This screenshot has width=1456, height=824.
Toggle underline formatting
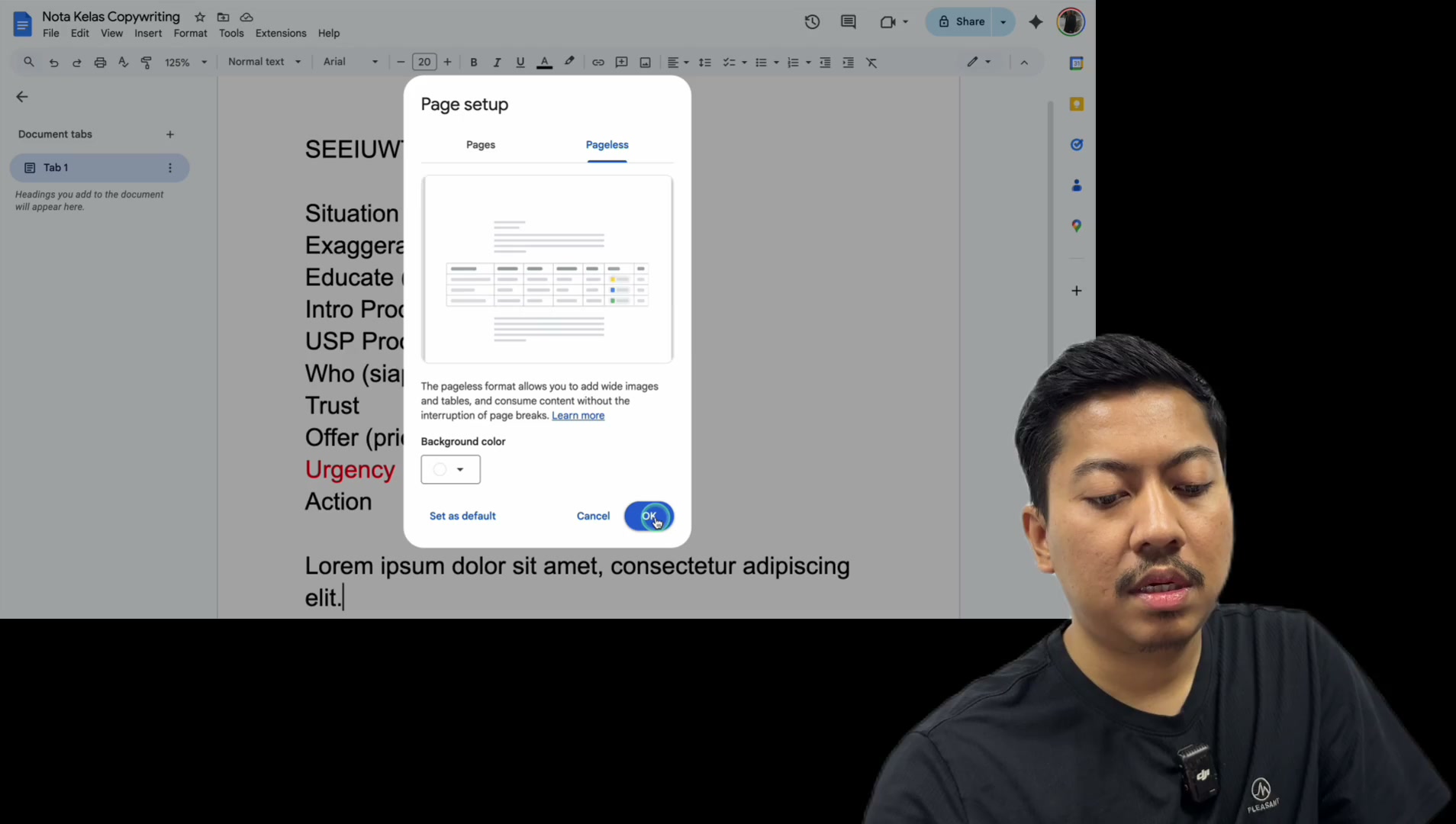tap(520, 63)
